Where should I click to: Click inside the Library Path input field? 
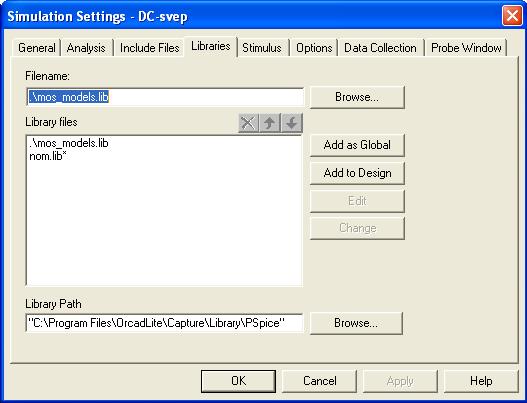click(x=164, y=323)
